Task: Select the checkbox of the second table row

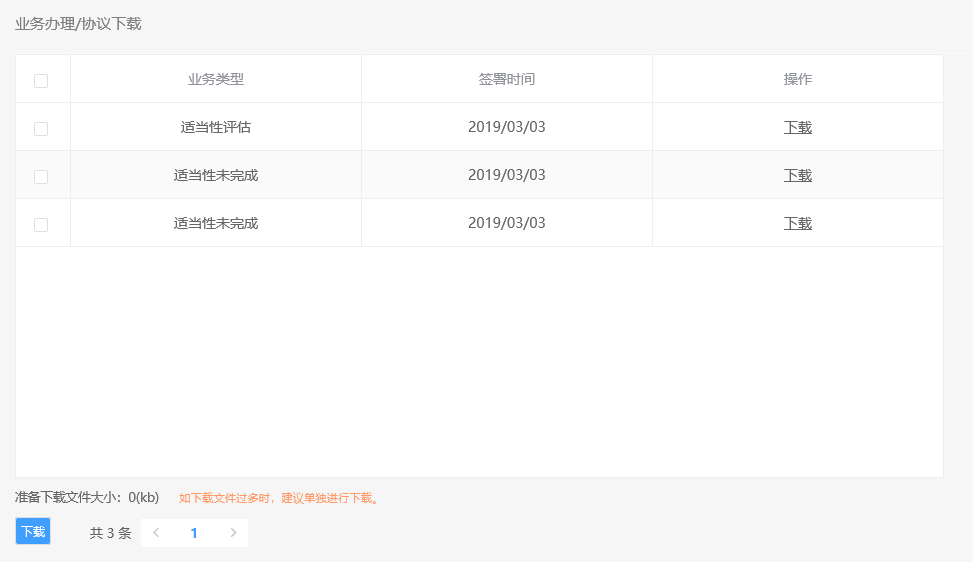Action: tap(41, 177)
